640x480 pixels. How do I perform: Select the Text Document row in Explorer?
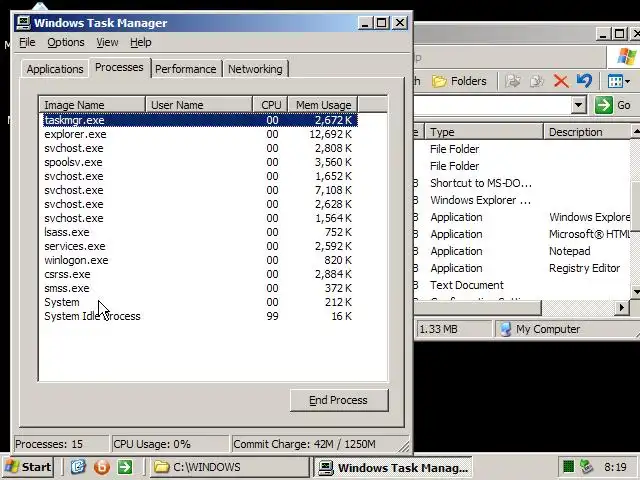coord(522,285)
